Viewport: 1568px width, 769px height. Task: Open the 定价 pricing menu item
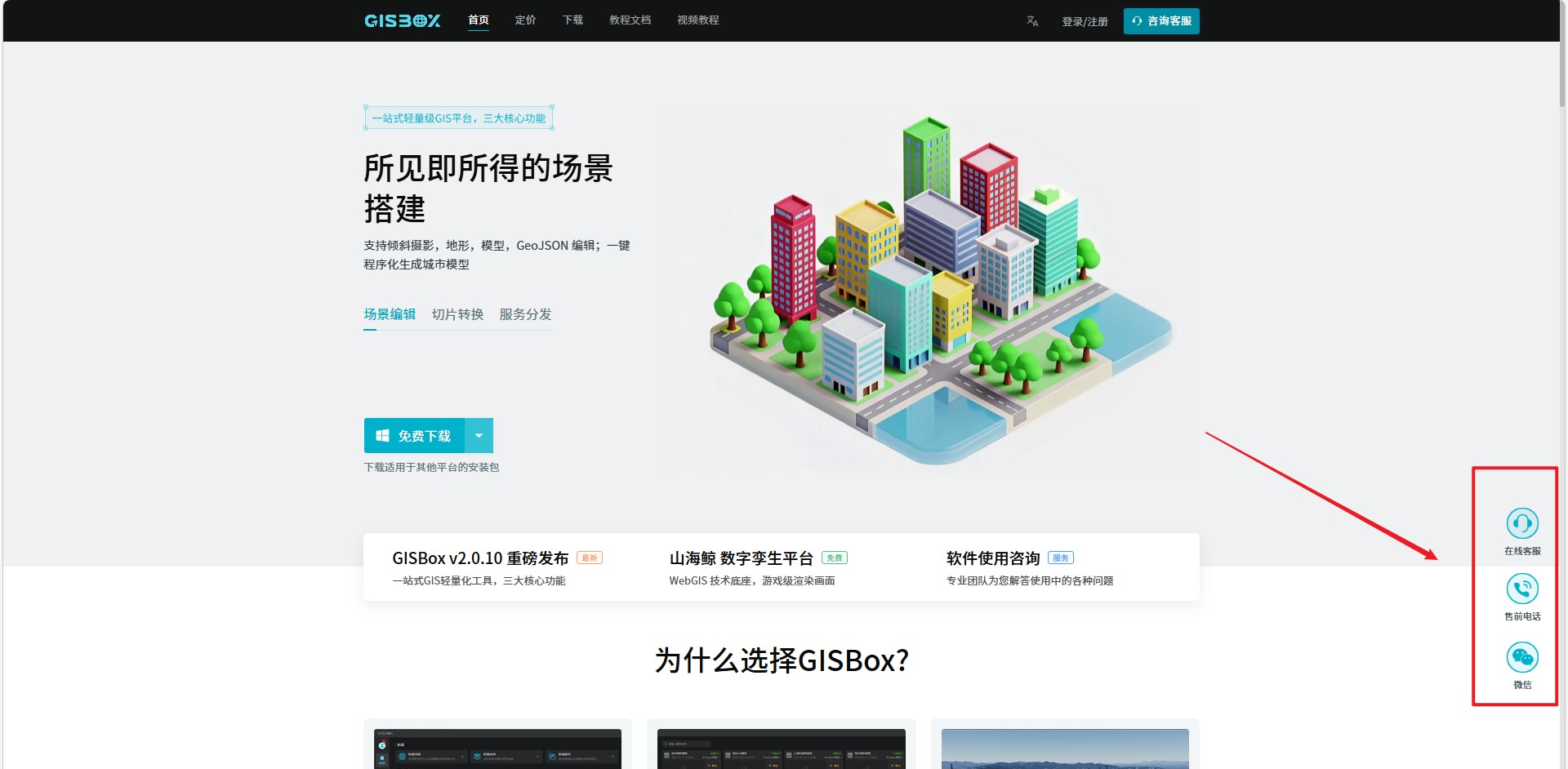pos(525,20)
